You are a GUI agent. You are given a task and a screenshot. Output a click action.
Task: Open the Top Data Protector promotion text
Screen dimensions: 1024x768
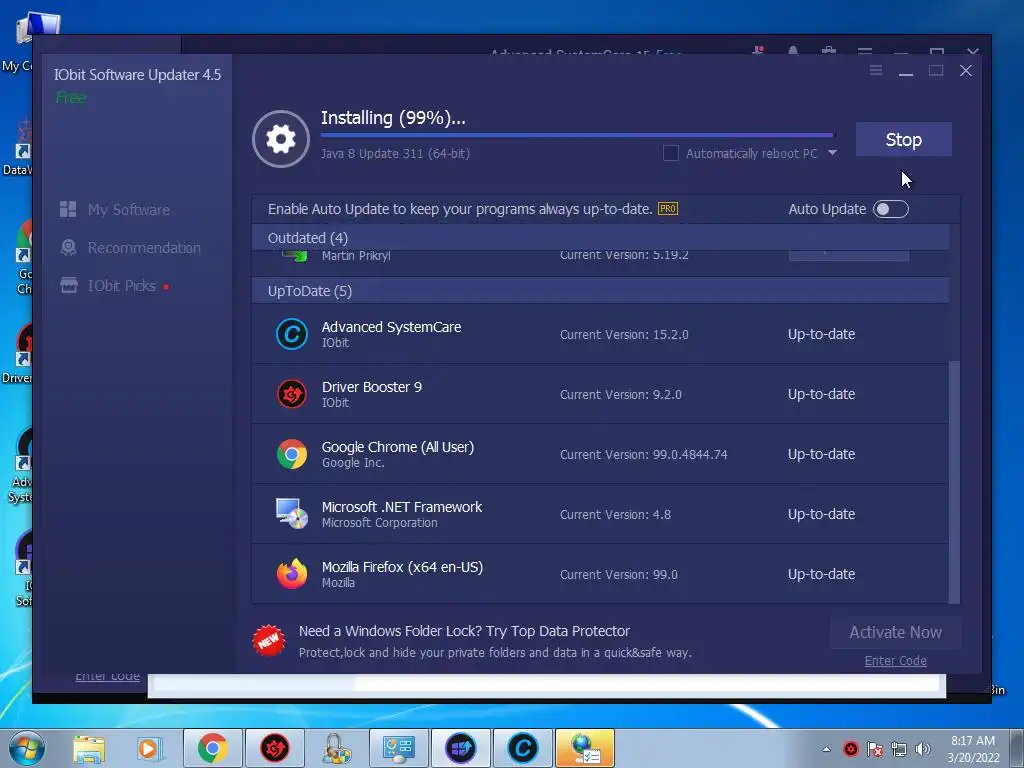(464, 631)
